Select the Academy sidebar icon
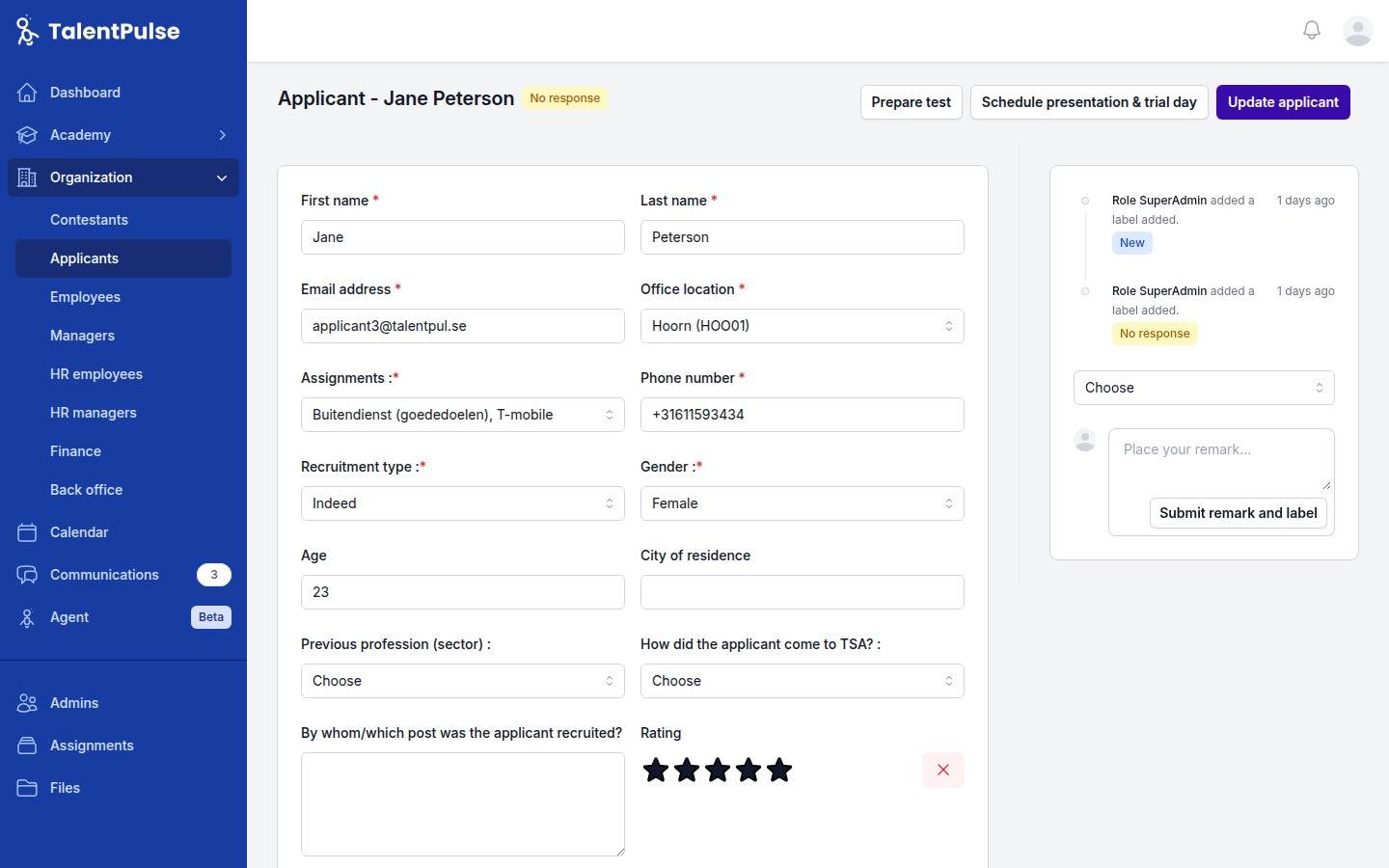 [x=27, y=135]
